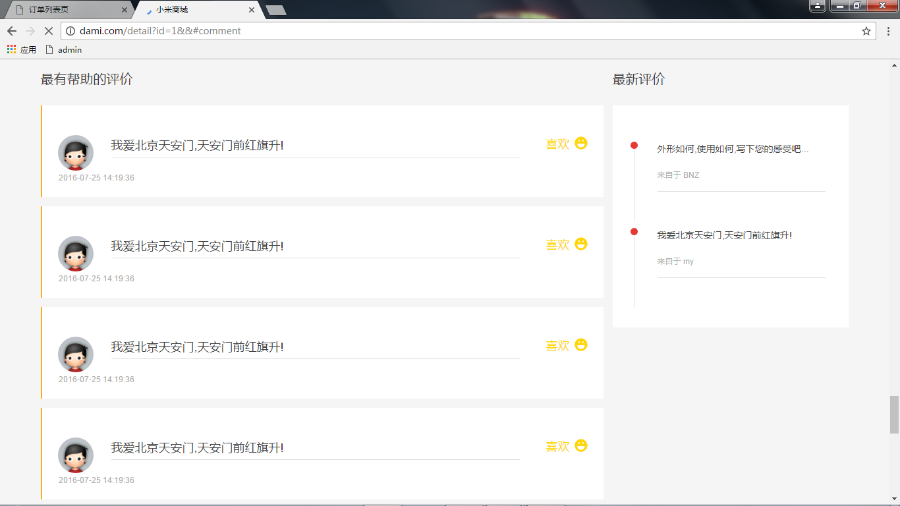Click the browser forward arrow
Screen dimensions: 900x506
(x=30, y=31)
